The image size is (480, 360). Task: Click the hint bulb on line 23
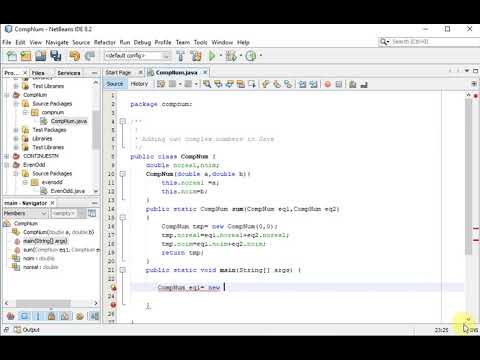[x=114, y=287]
